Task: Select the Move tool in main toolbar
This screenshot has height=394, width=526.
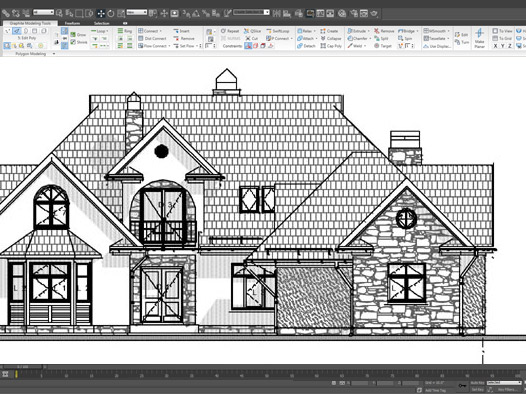Action: [101, 13]
